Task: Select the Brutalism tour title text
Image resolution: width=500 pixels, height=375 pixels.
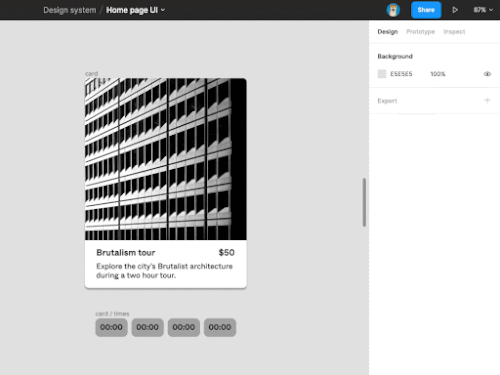Action: [126, 253]
